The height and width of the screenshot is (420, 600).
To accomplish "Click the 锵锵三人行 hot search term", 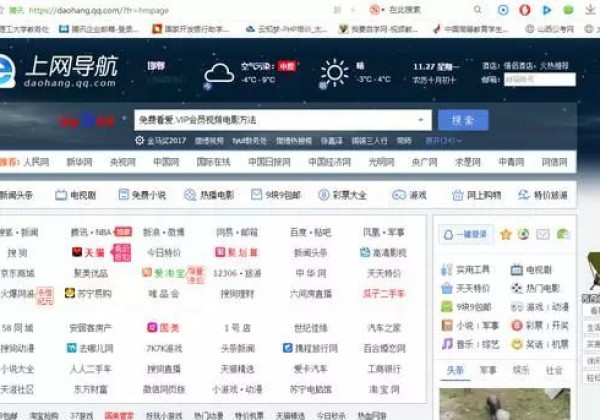I will [370, 141].
